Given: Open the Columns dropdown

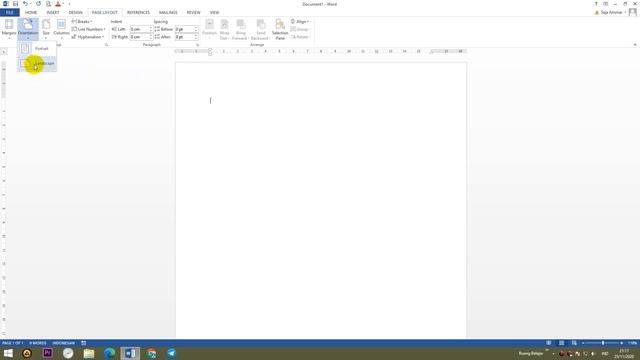Looking at the screenshot, I should pyautogui.click(x=61, y=29).
